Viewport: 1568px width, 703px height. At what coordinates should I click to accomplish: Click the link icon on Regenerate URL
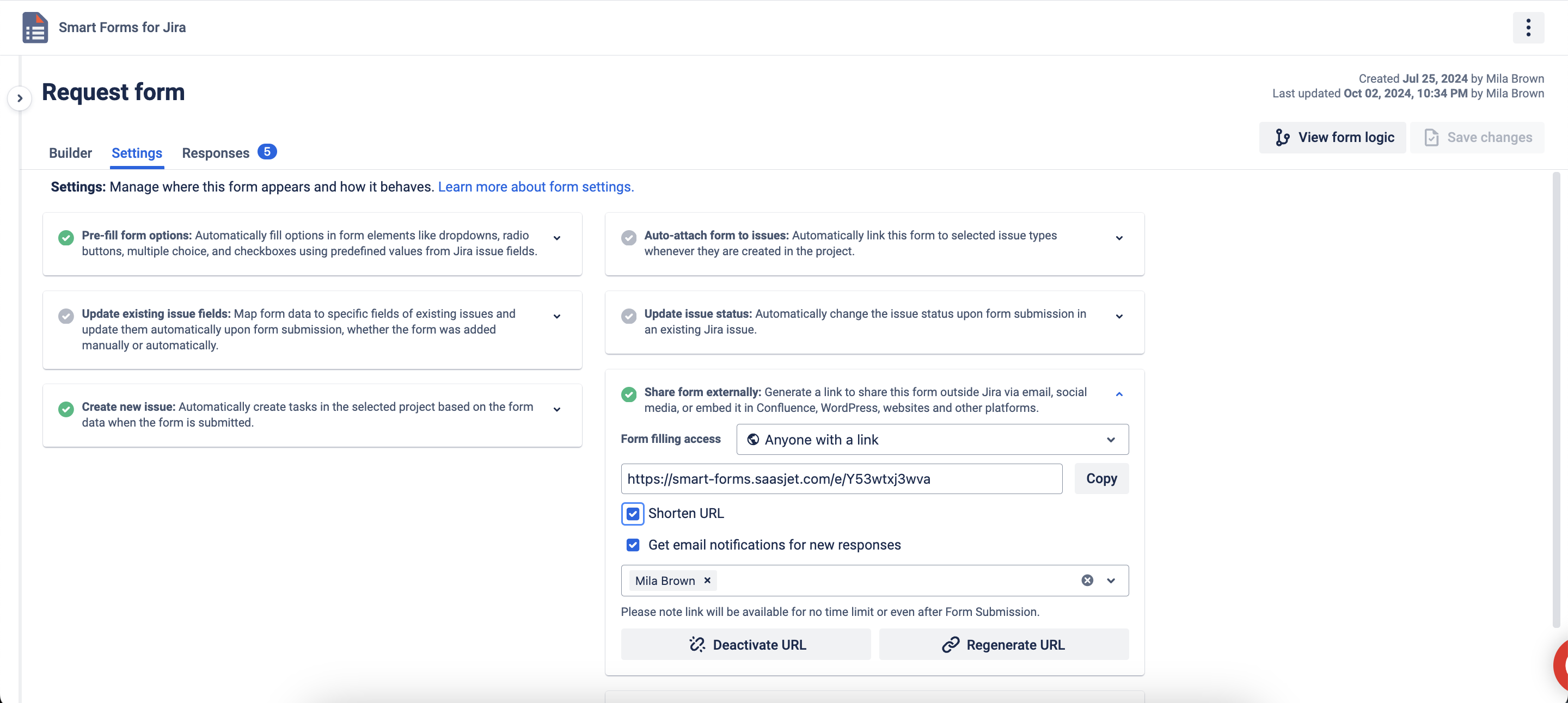[951, 644]
